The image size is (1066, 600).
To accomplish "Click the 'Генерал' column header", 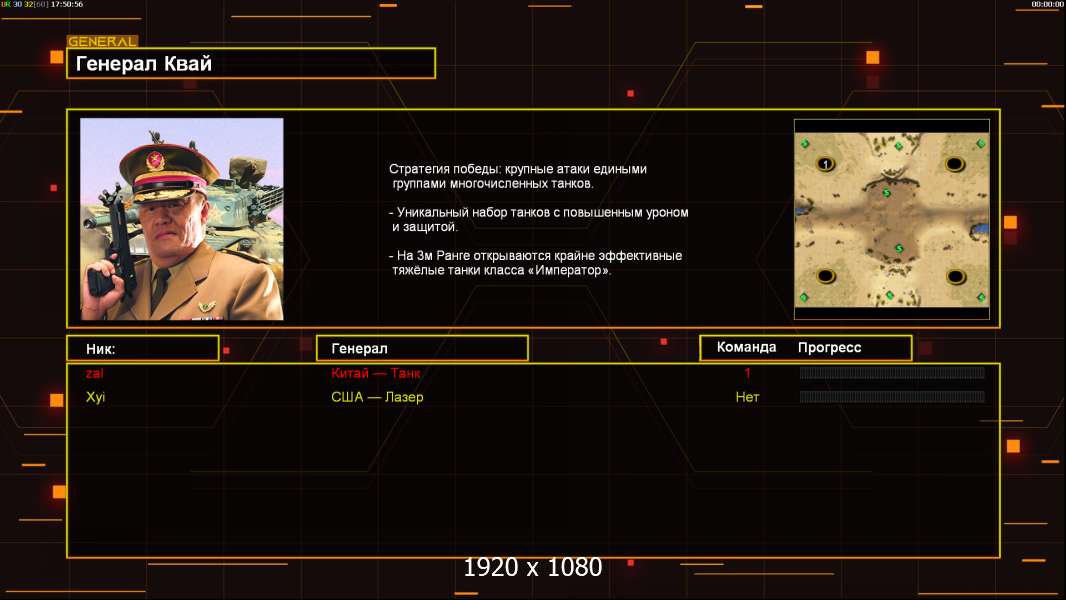I will [422, 349].
